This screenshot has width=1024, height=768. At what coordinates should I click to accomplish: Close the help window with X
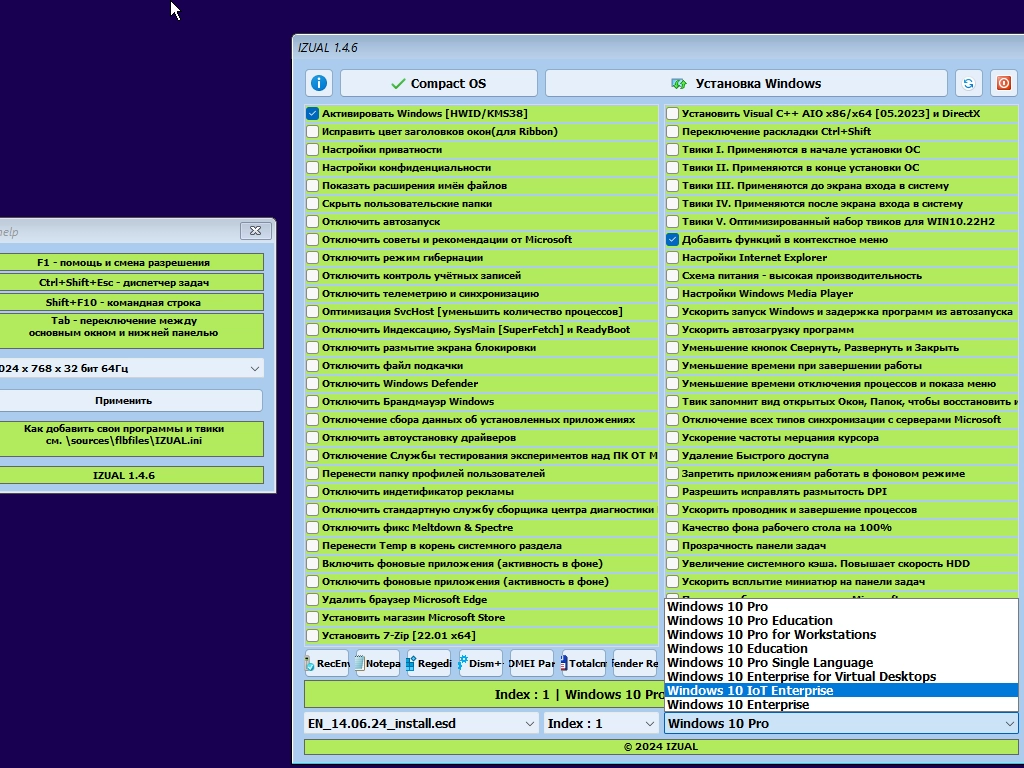[255, 231]
